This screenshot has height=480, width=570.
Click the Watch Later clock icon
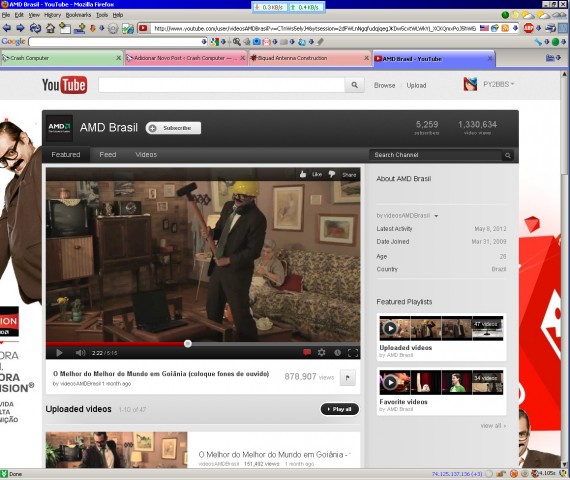point(338,353)
